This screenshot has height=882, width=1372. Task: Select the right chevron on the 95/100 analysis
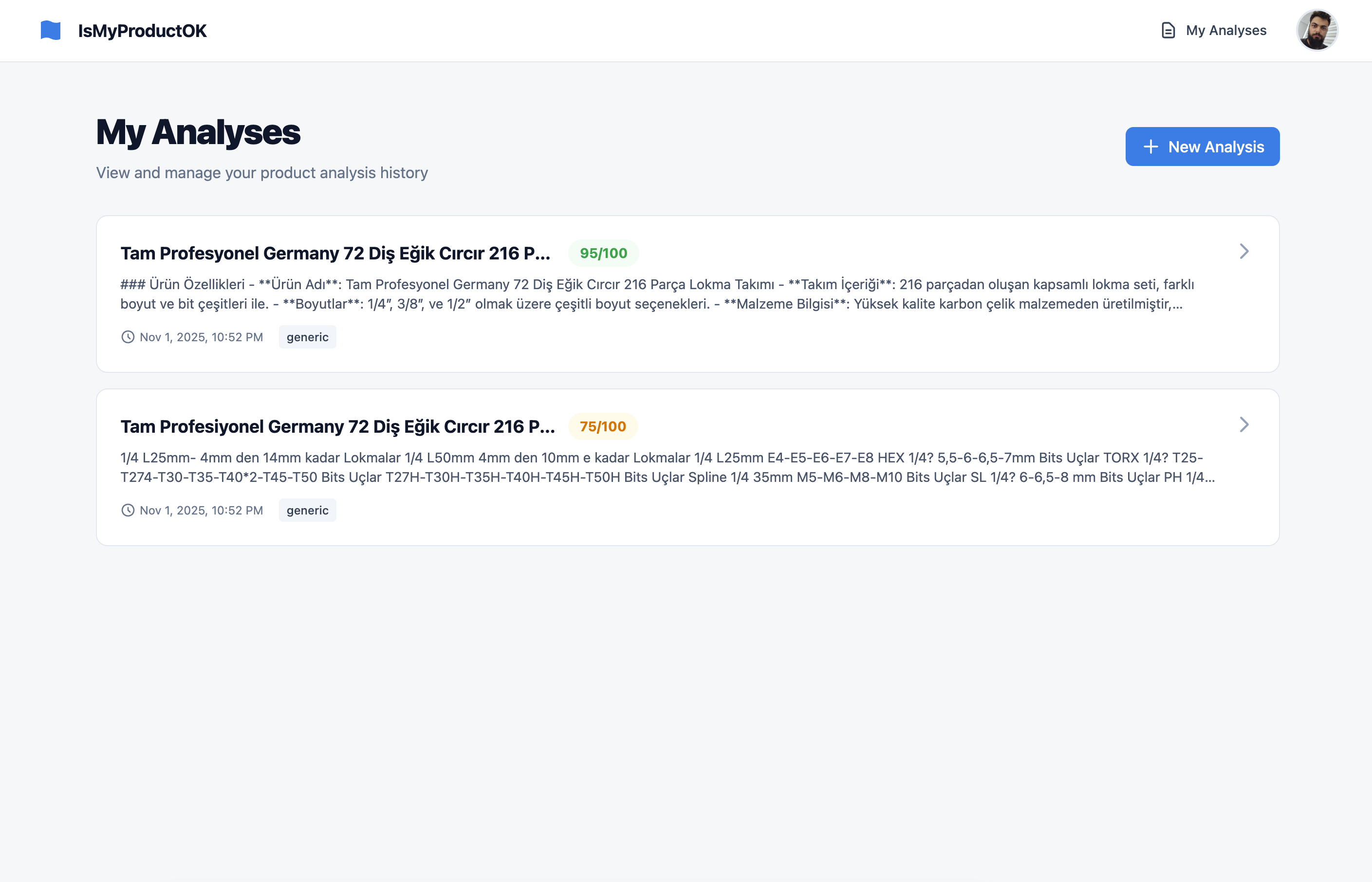click(x=1244, y=251)
